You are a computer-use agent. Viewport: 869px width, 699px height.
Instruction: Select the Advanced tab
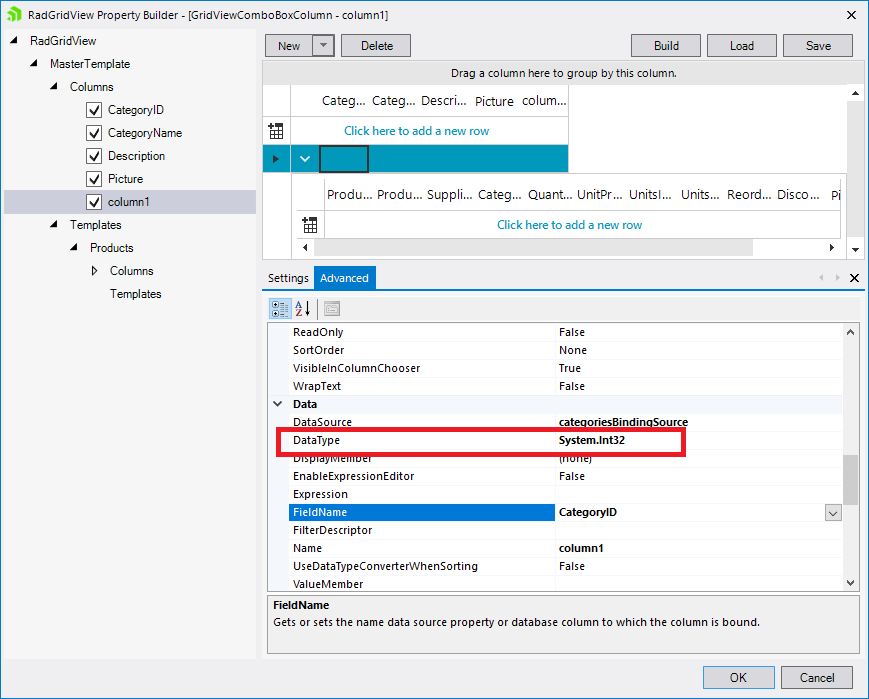(344, 278)
